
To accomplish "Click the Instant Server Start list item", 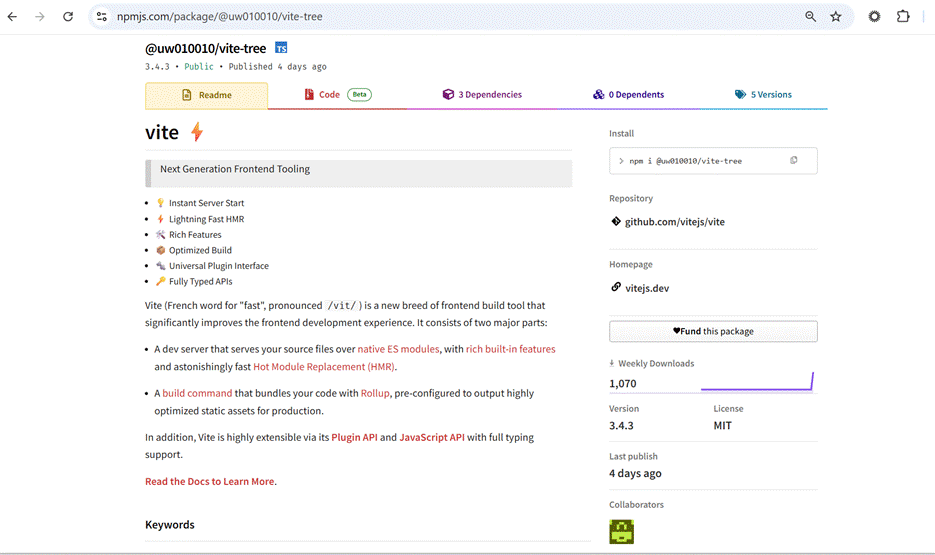I will [x=206, y=203].
